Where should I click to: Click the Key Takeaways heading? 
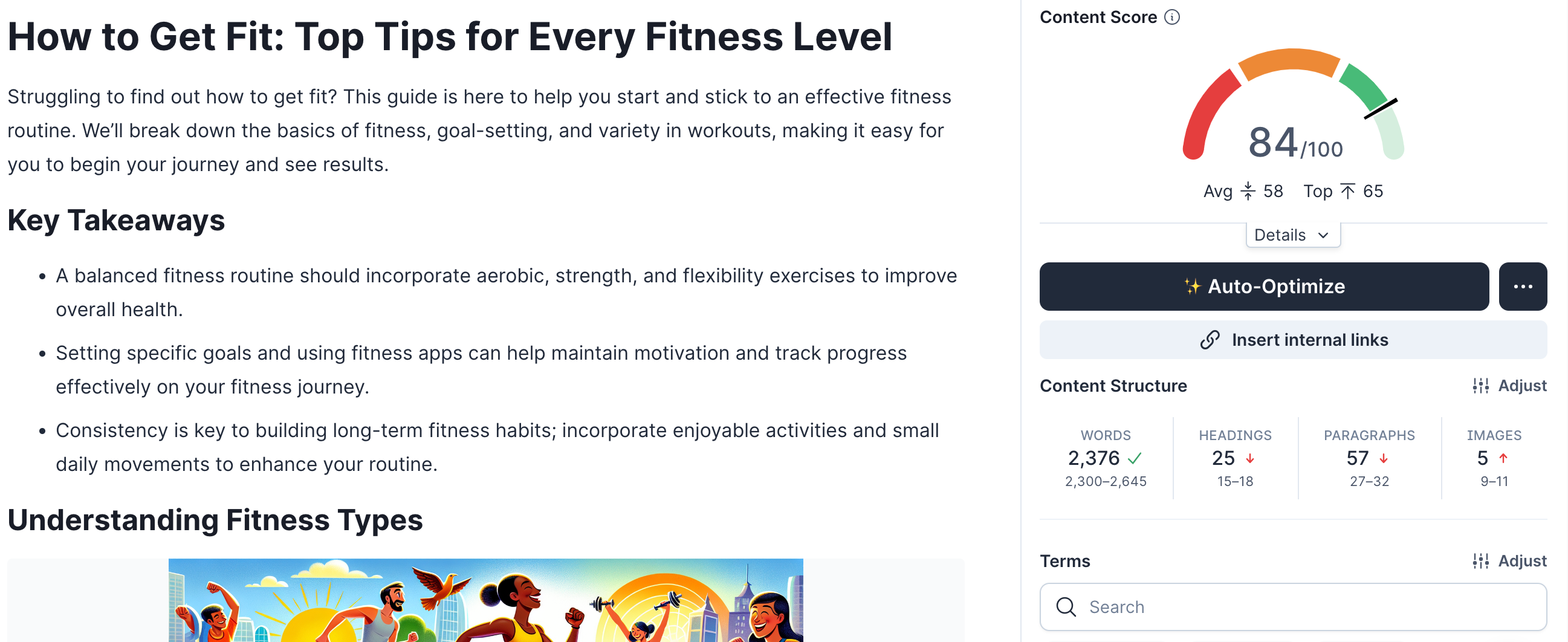[116, 220]
